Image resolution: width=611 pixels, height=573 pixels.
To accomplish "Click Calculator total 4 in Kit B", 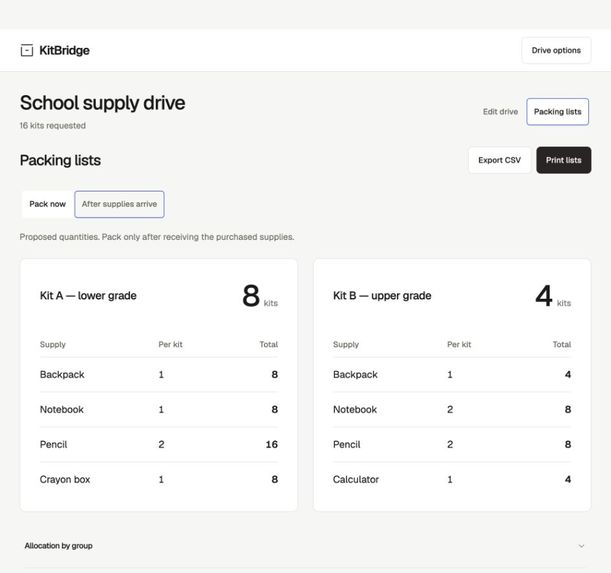I will pyautogui.click(x=568, y=479).
